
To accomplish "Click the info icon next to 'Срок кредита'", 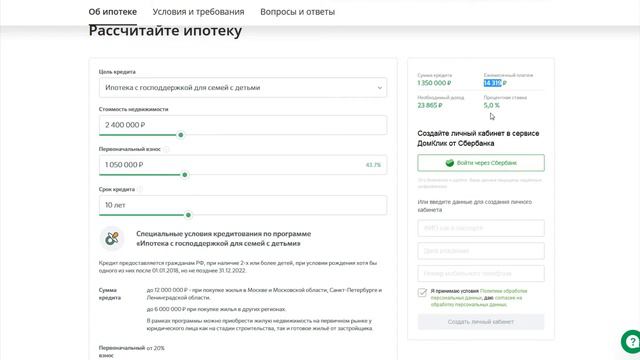I will click(x=140, y=189).
